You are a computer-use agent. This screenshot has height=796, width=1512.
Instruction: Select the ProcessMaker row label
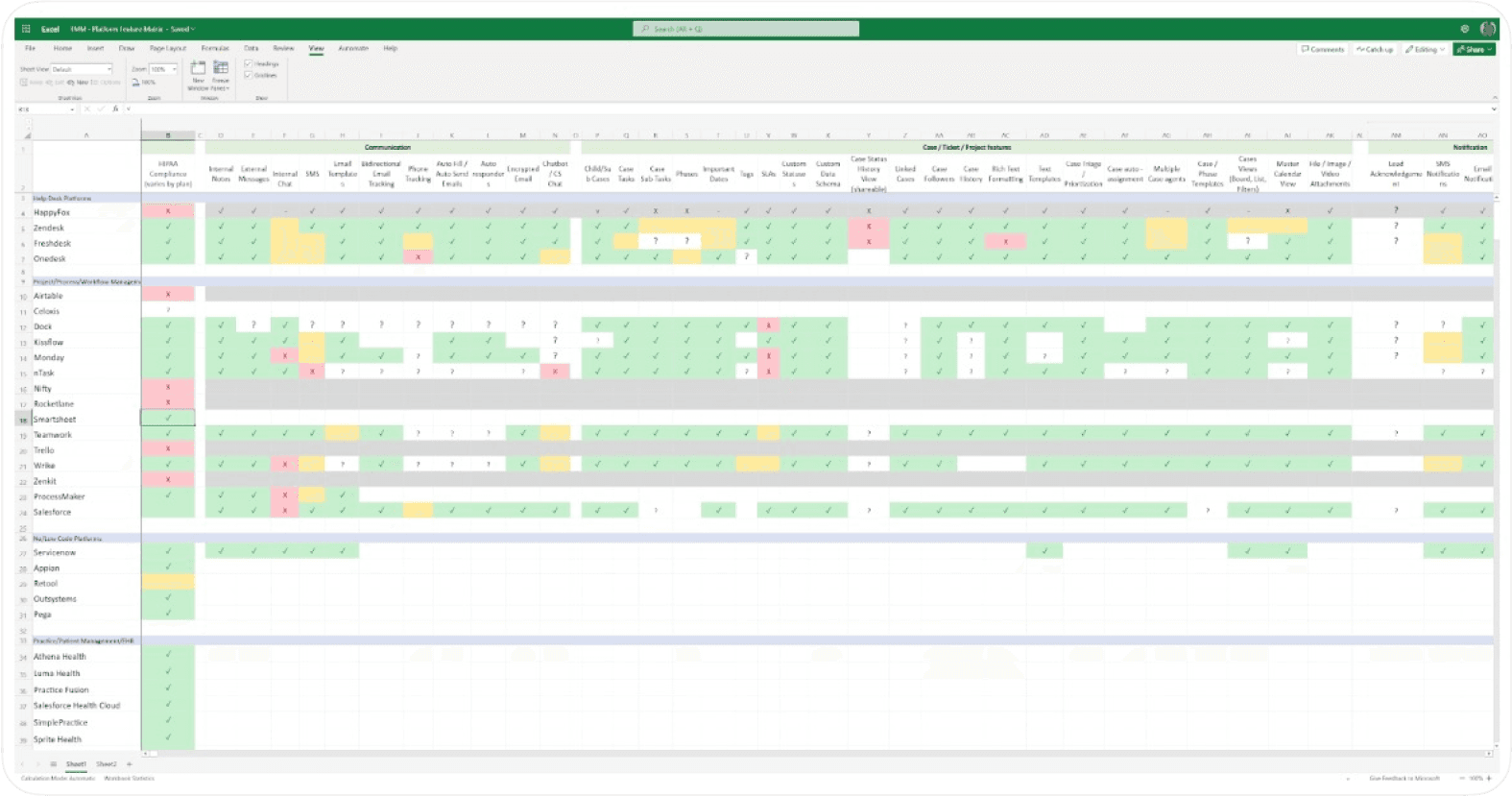point(60,496)
